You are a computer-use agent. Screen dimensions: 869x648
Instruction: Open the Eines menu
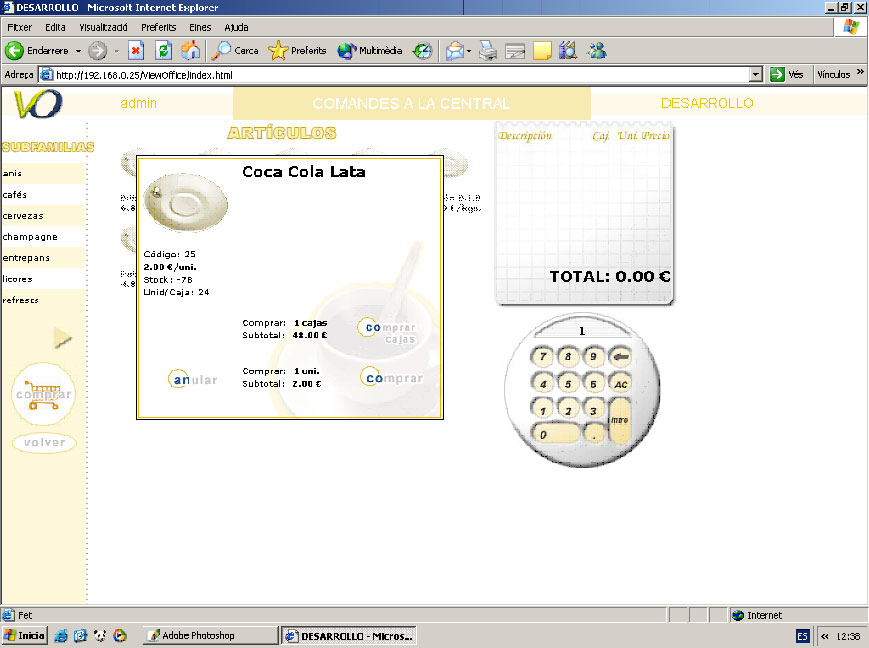tap(200, 27)
